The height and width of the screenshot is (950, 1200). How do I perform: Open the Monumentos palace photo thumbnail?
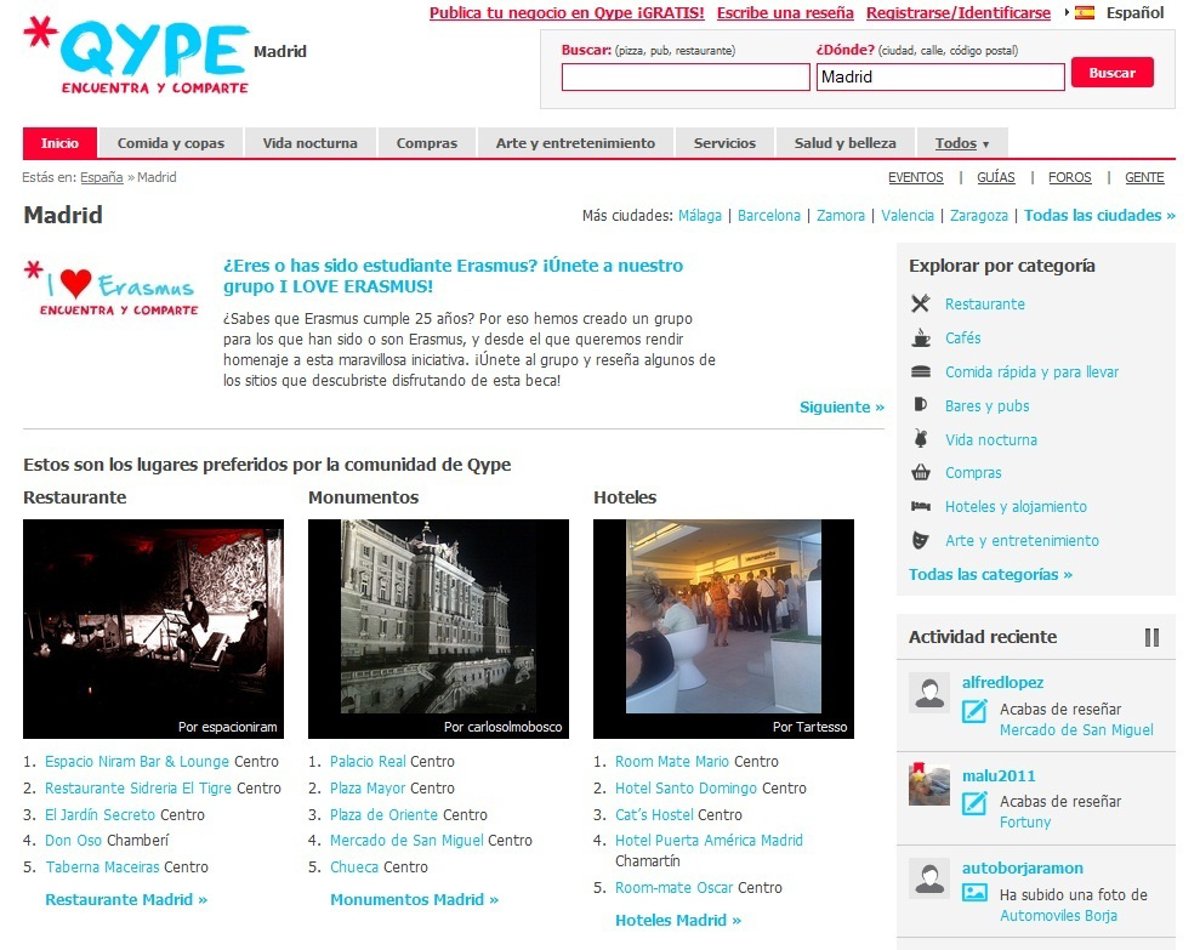coord(438,628)
